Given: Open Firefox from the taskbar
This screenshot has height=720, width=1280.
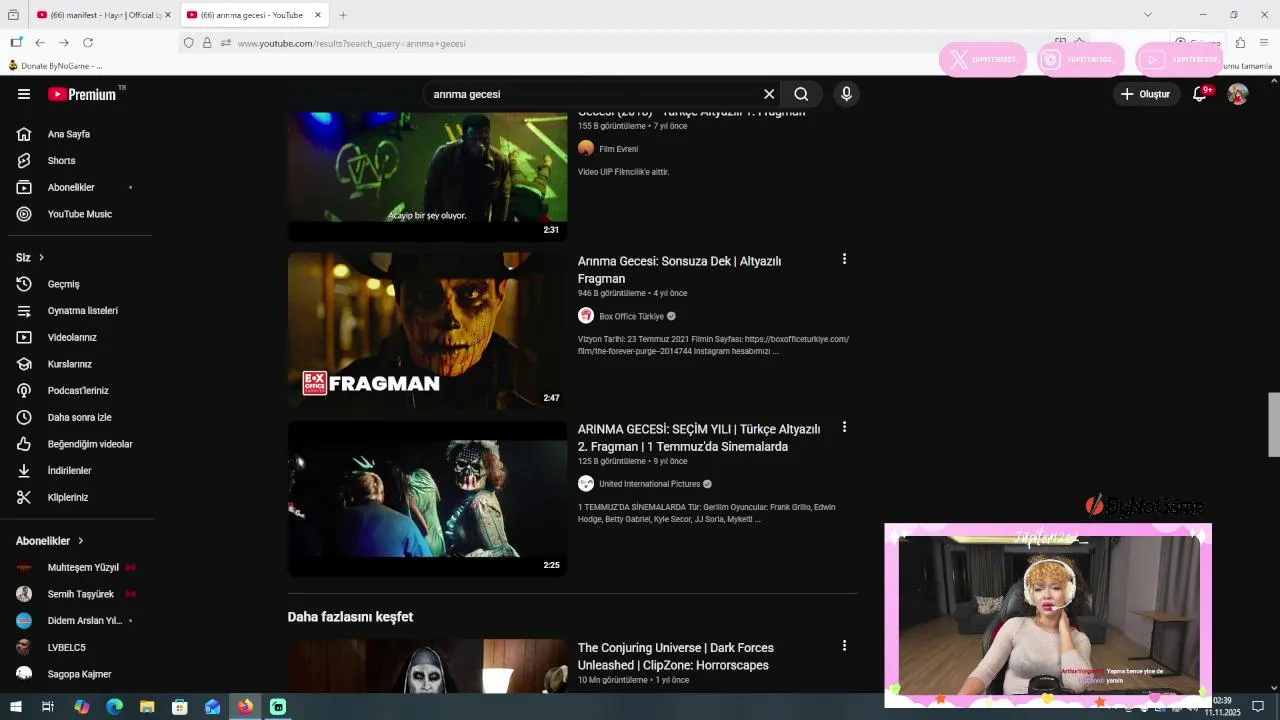Looking at the screenshot, I should point(245,707).
